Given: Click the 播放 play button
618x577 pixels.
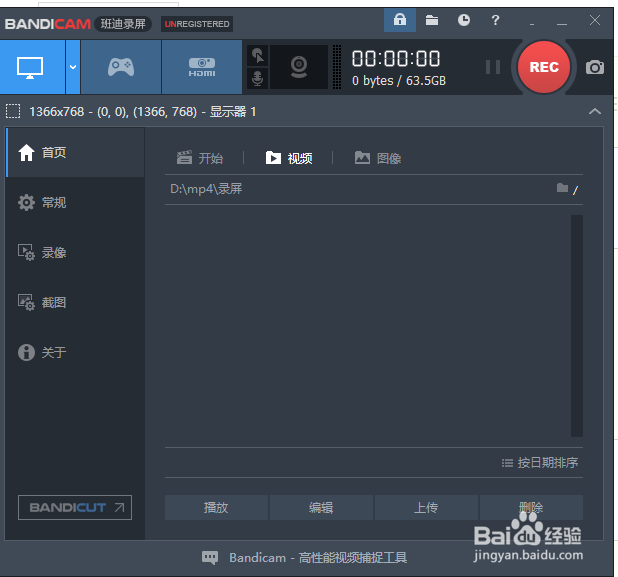Looking at the screenshot, I should (216, 507).
